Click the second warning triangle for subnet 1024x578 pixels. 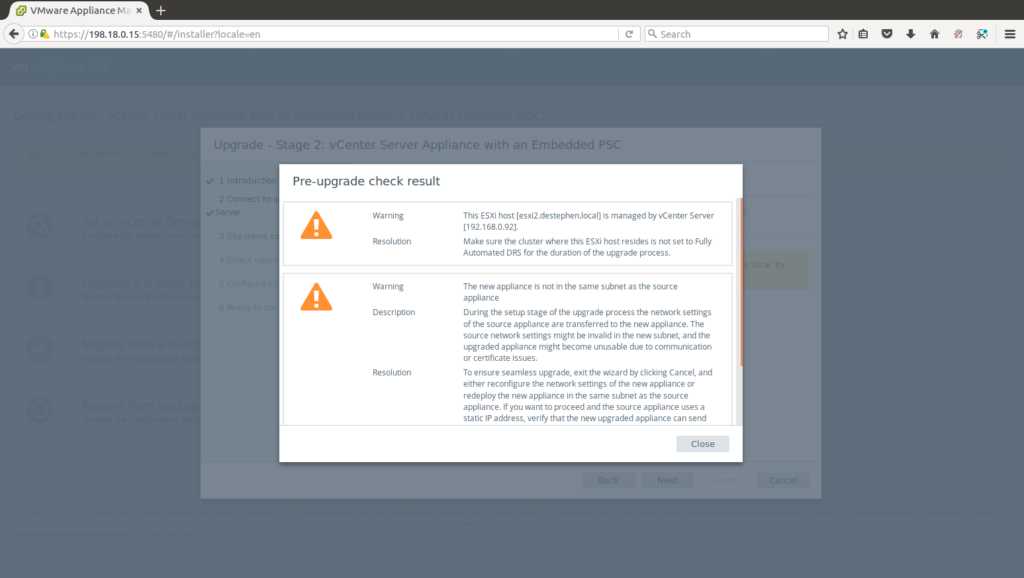[x=316, y=297]
